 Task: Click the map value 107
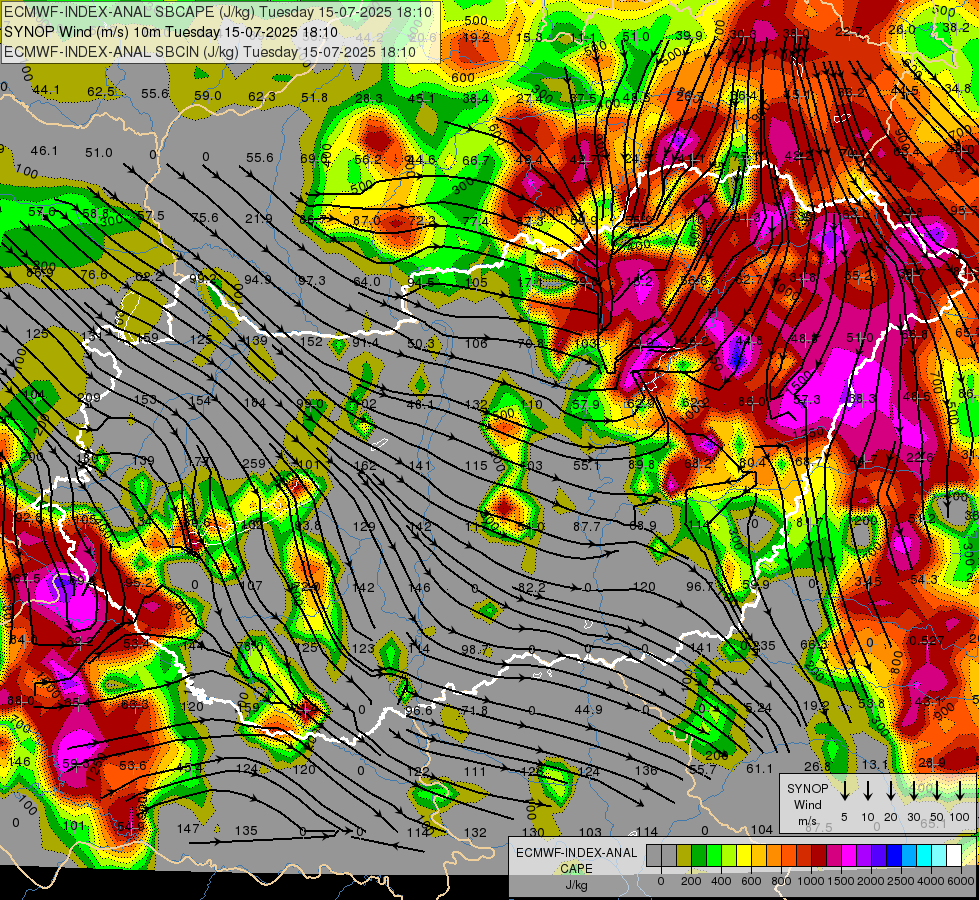point(251,586)
